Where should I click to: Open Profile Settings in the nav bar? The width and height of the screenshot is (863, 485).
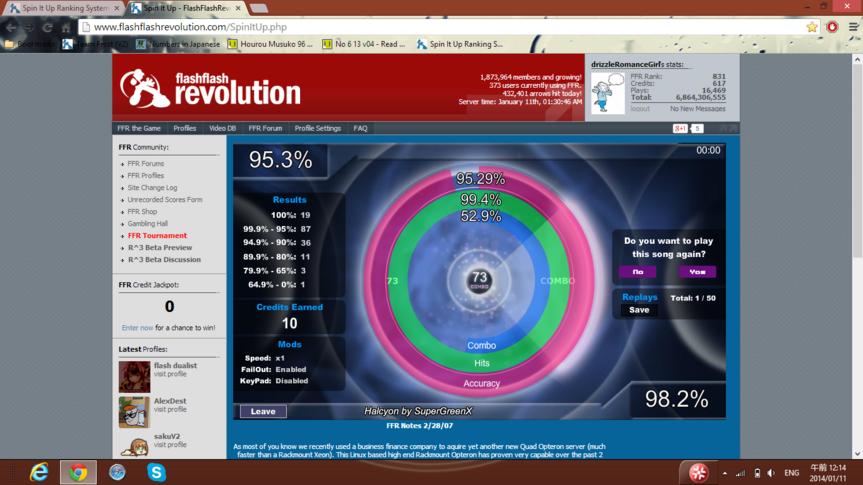(318, 128)
